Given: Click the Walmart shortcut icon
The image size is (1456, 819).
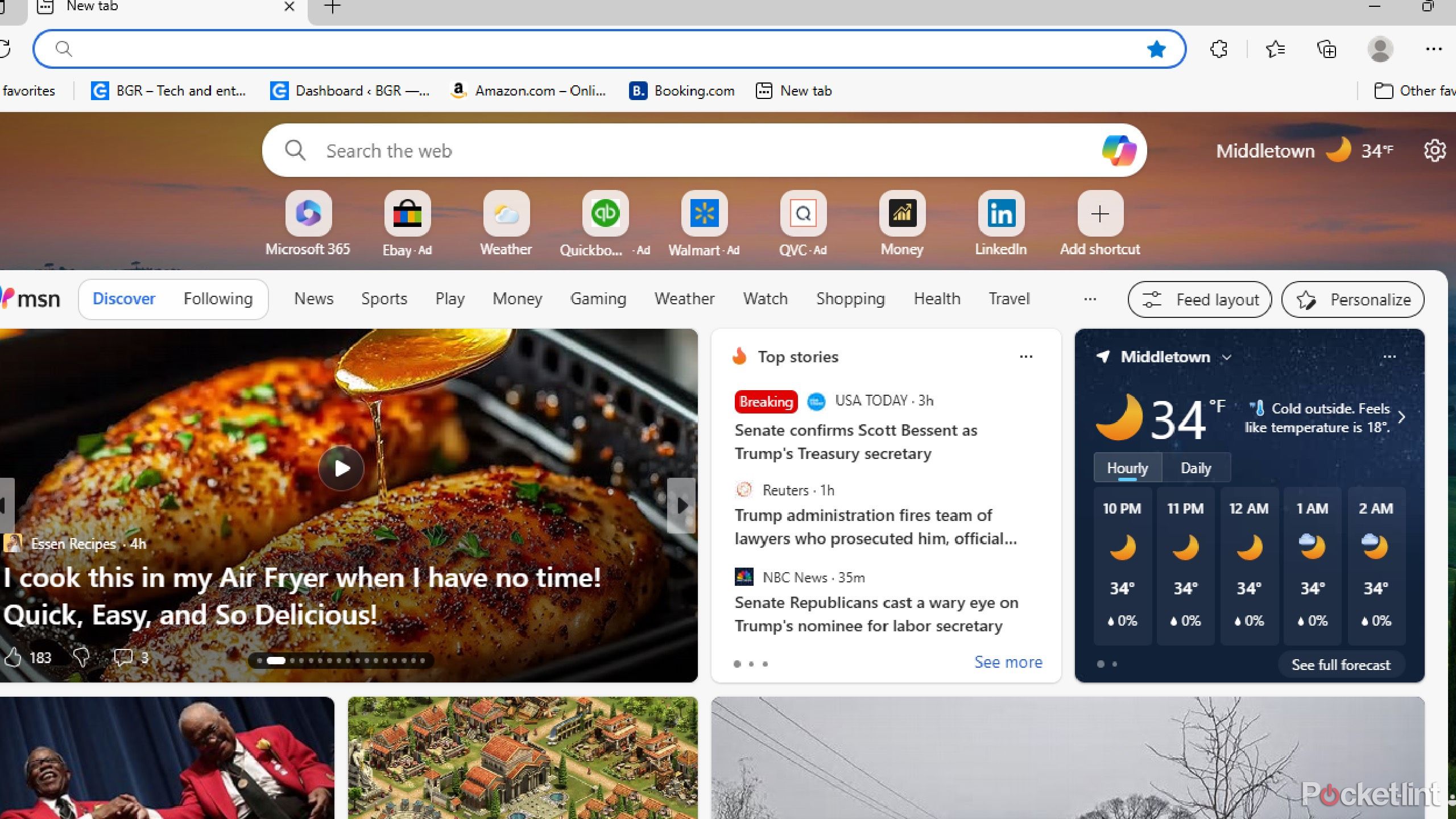Looking at the screenshot, I should [x=704, y=213].
